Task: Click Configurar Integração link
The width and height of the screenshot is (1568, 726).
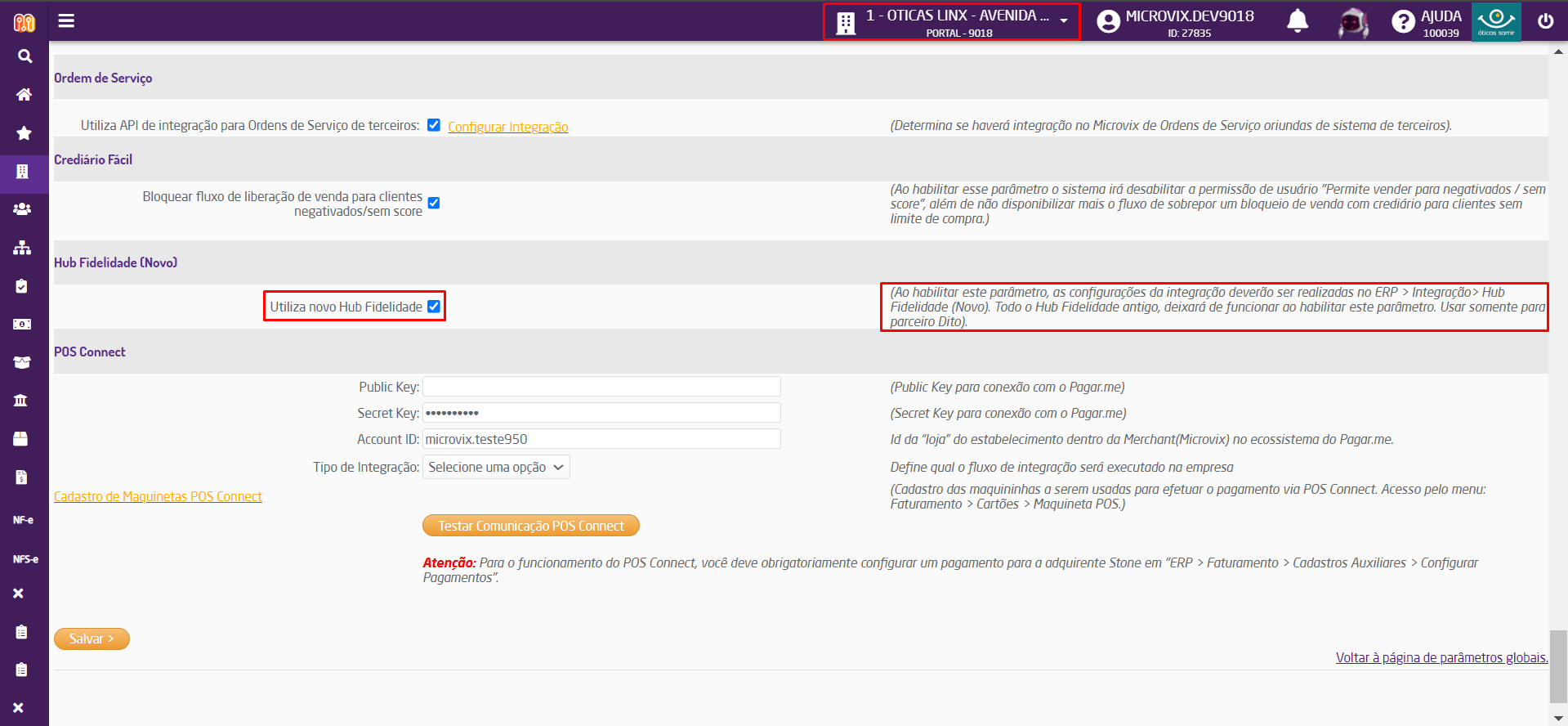Action: (x=508, y=127)
